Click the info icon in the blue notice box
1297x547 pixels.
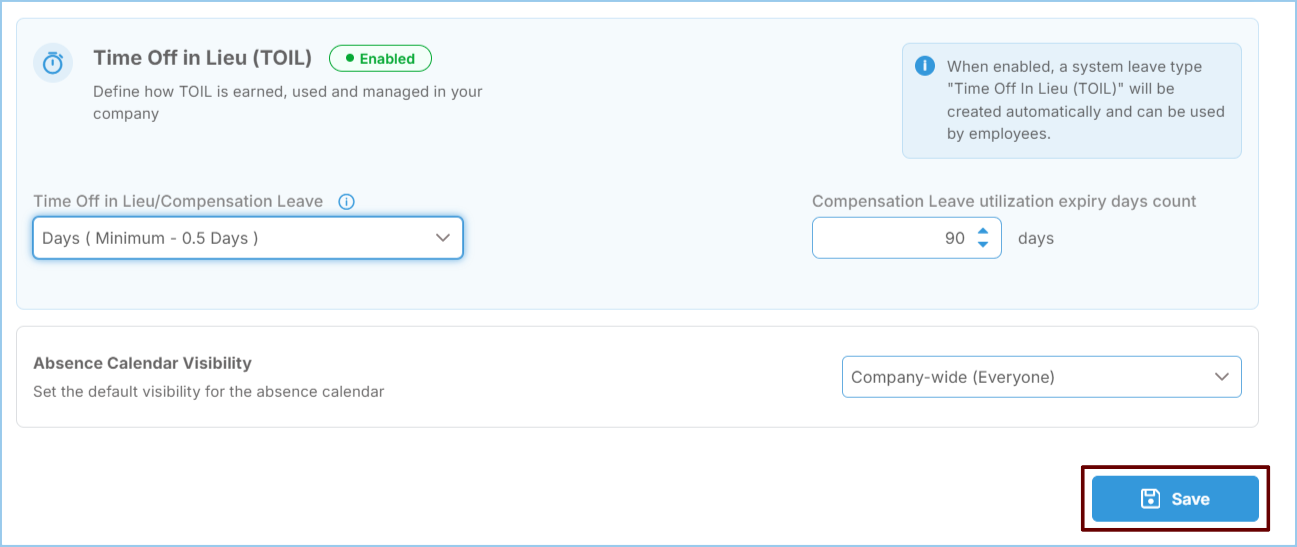tap(925, 66)
